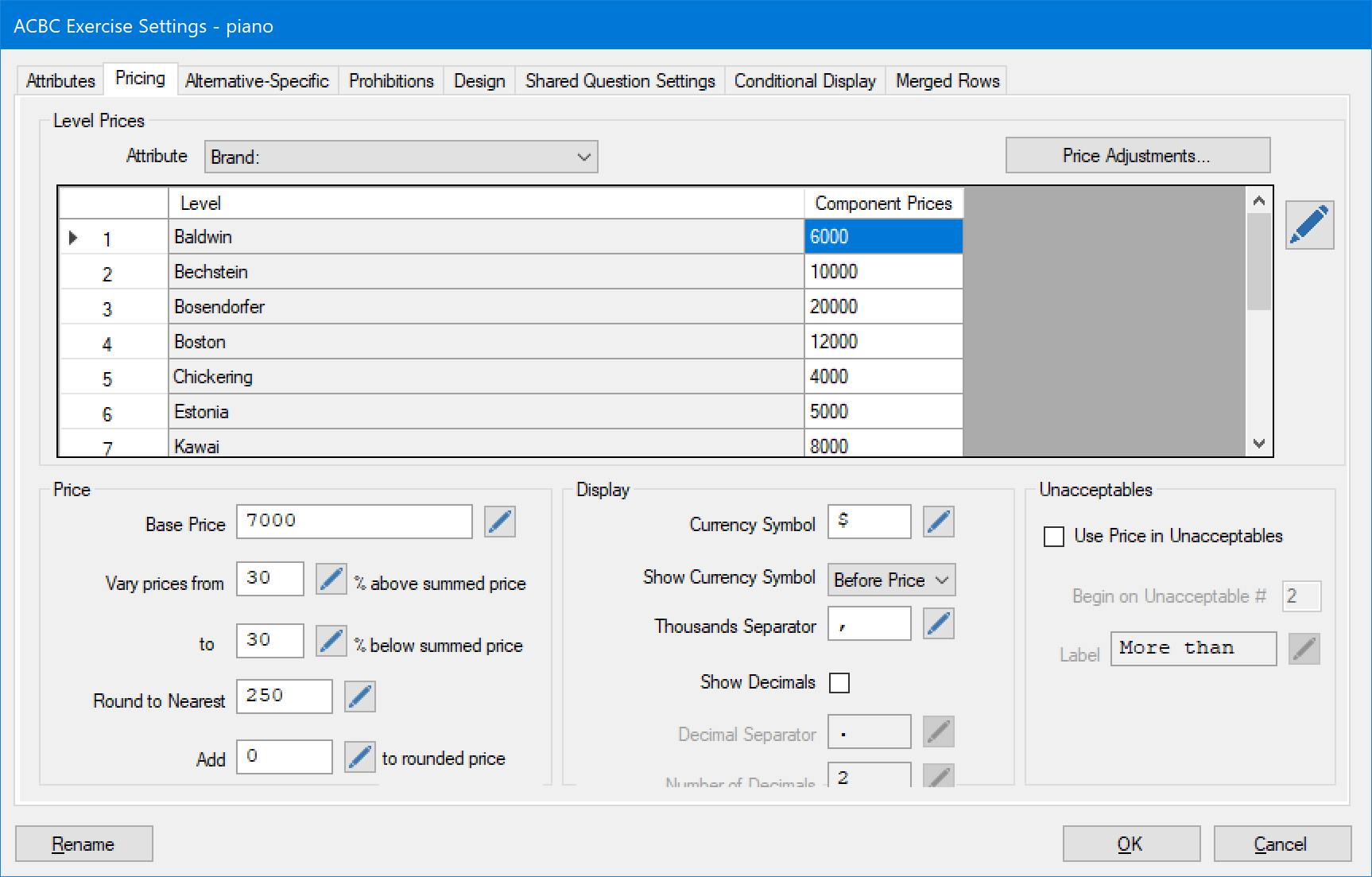Select Bosendorfer component price 20000 cell

point(884,307)
